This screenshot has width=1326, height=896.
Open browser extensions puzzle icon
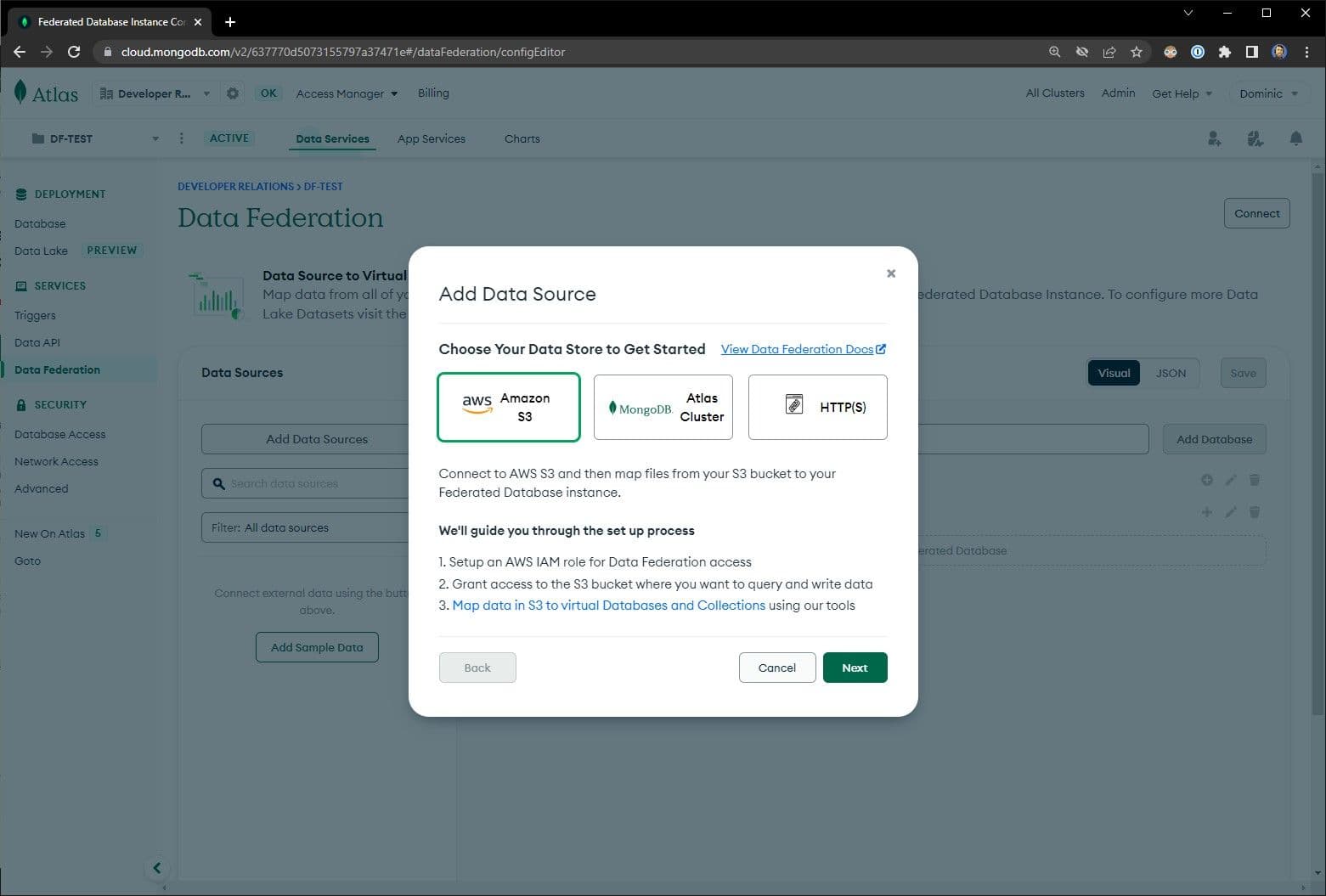coord(1224,52)
